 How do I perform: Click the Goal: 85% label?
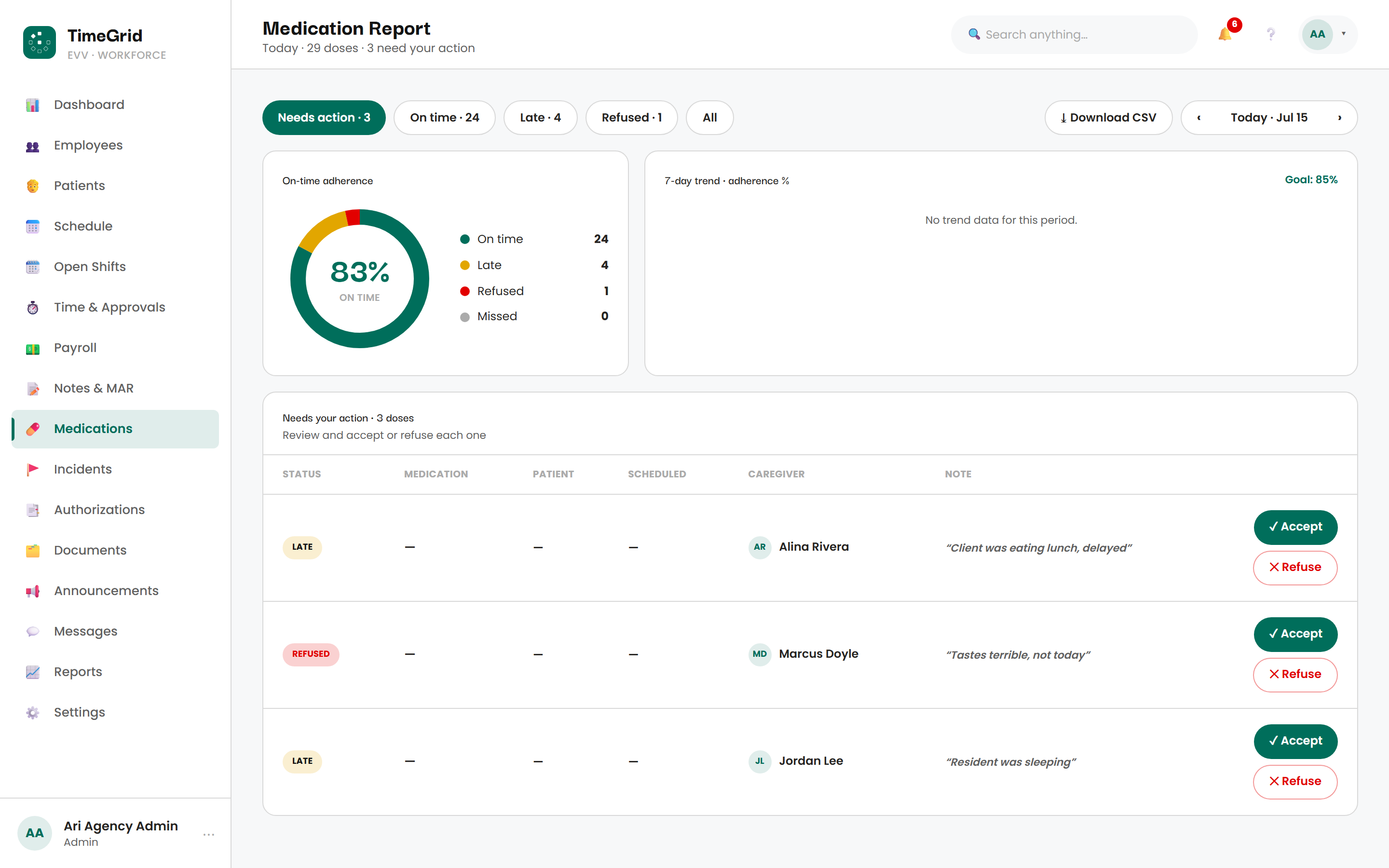pos(1311,180)
